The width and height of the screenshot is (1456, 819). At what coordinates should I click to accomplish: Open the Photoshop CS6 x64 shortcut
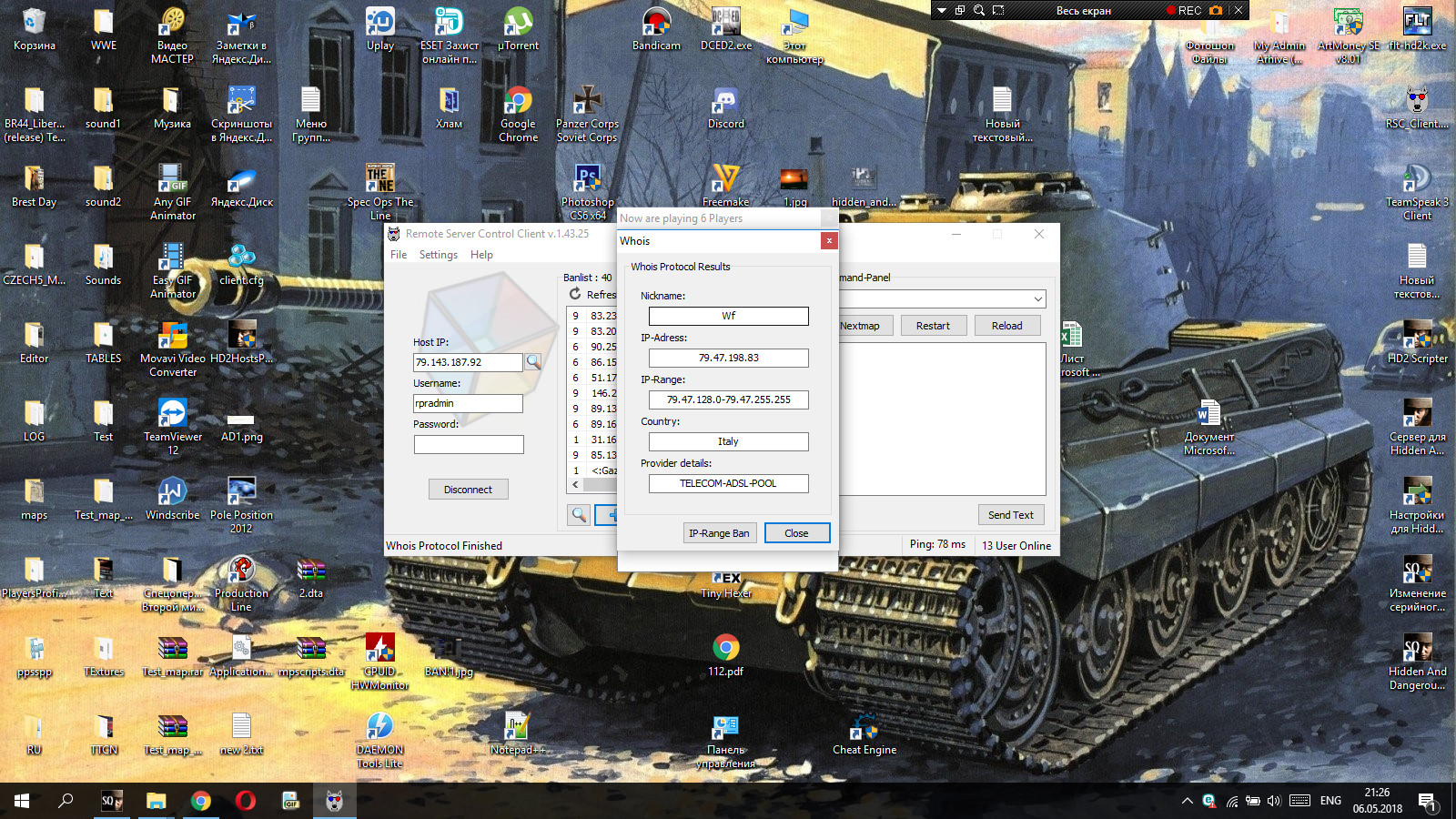click(x=588, y=193)
